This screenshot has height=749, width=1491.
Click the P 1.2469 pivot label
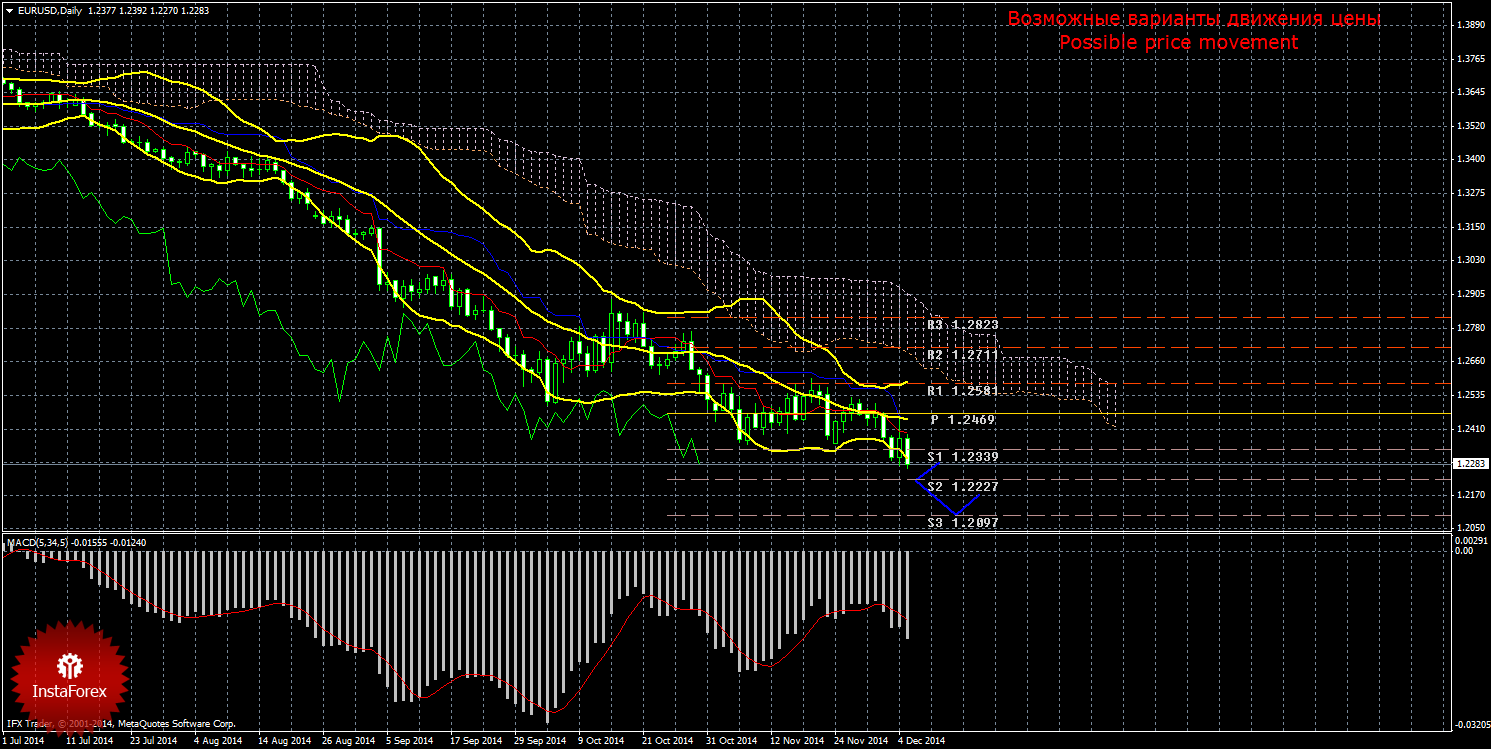click(x=962, y=420)
